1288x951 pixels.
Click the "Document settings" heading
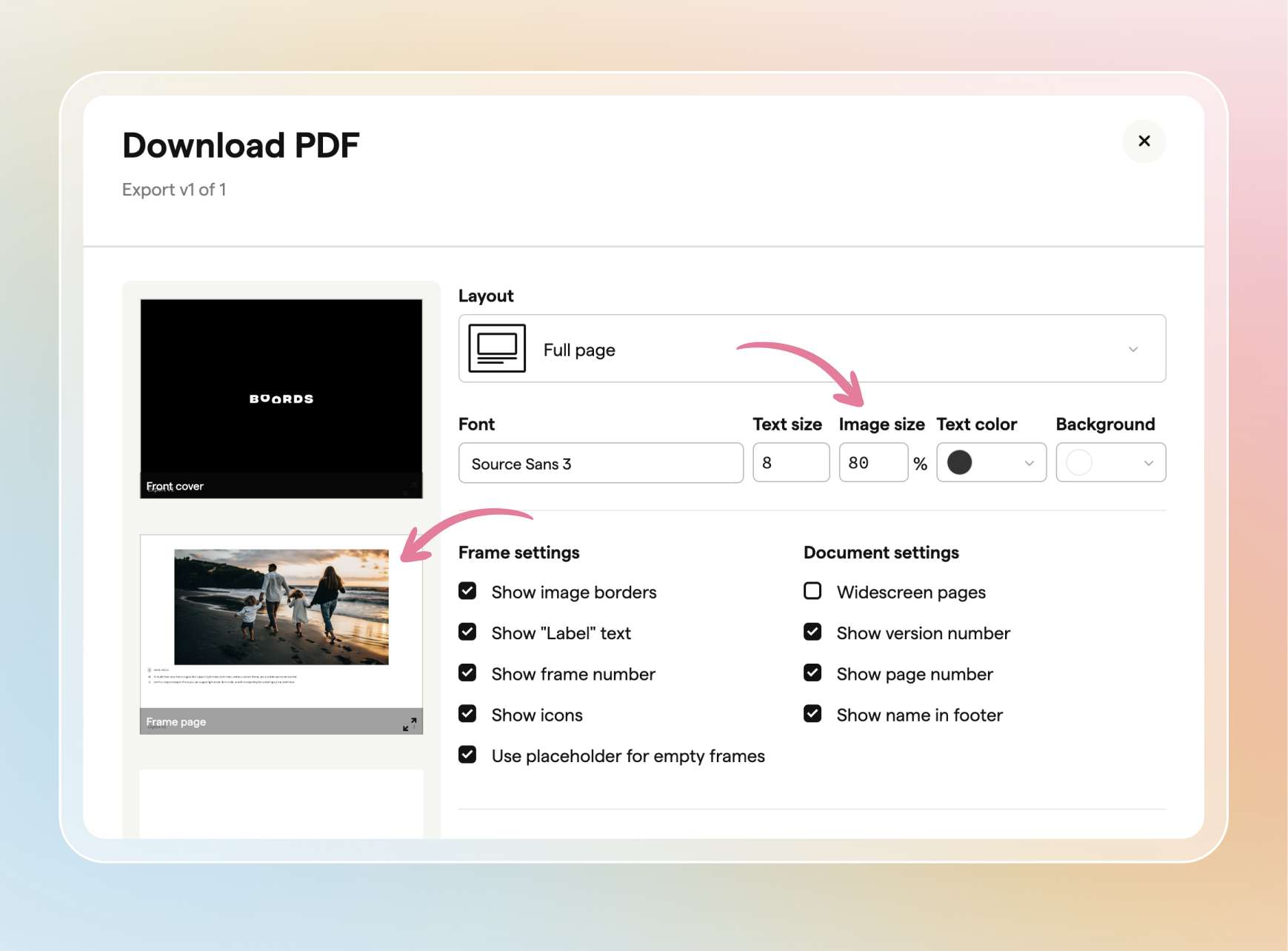tap(881, 553)
